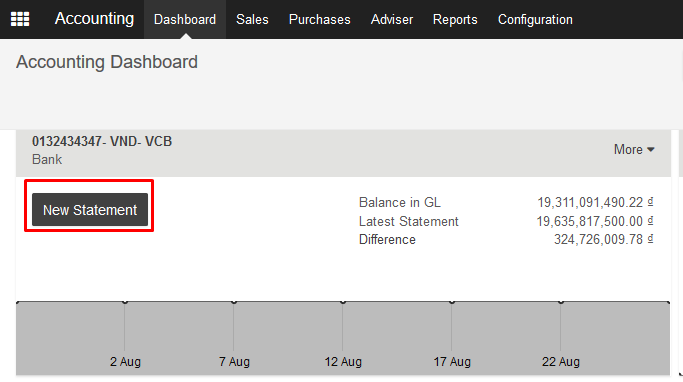Viewport: 683px width, 382px height.
Task: Open the Purchases menu
Action: coord(319,19)
